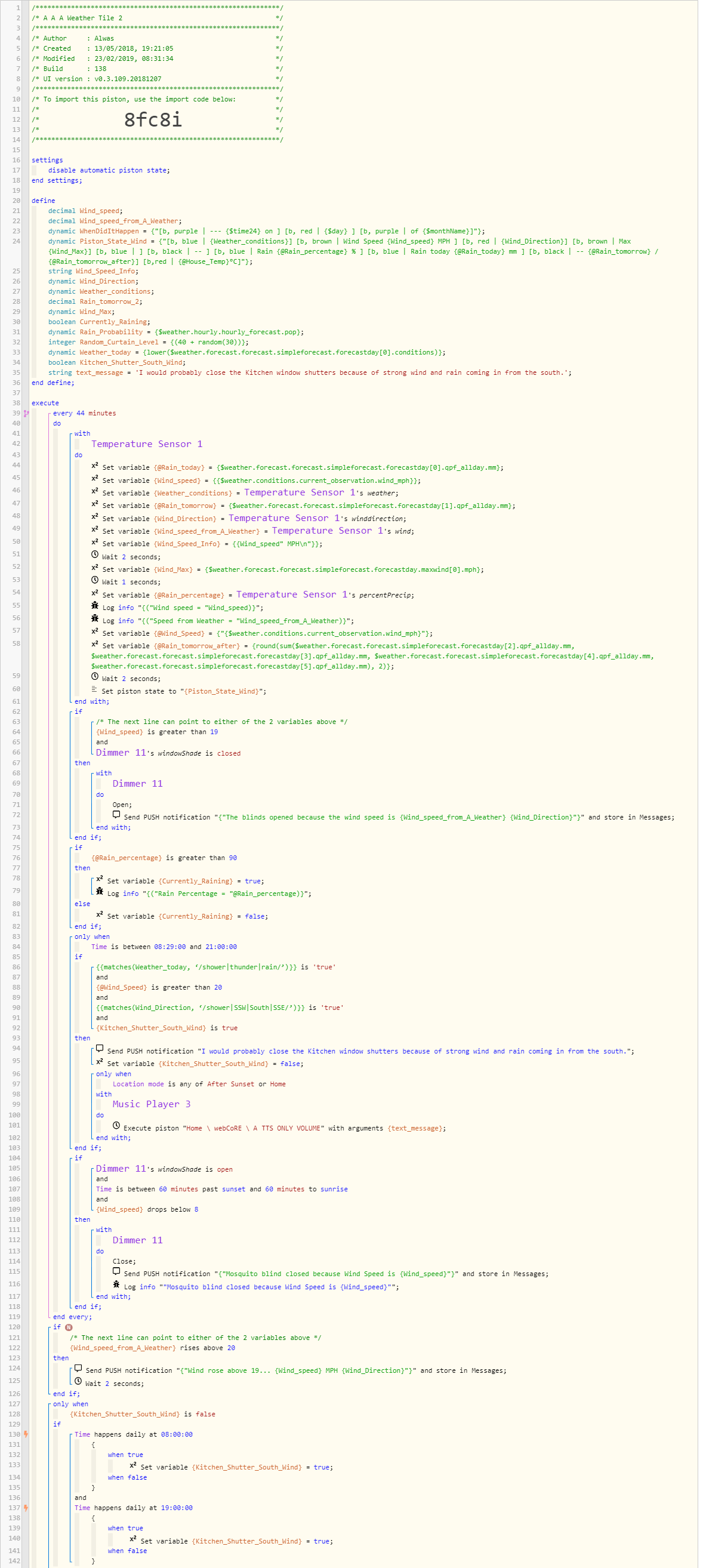The height and width of the screenshot is (1568, 703).
Task: Click the bug icon for Log info Wind speed
Action: pos(95,606)
